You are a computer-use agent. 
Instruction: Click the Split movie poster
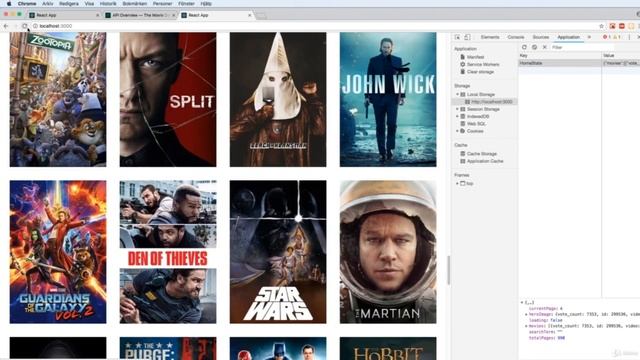tap(168, 100)
